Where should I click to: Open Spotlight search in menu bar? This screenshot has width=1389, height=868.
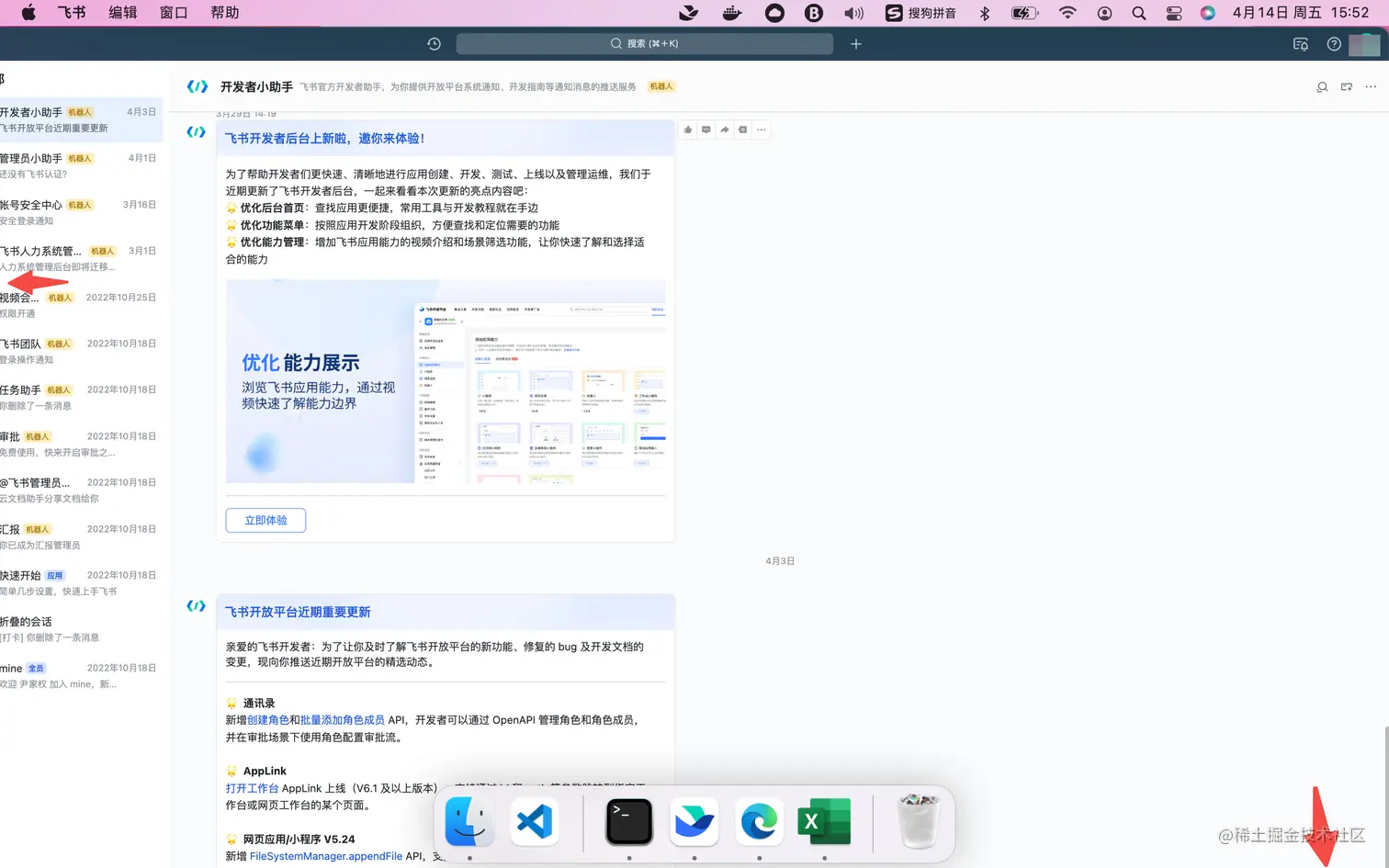point(1139,13)
